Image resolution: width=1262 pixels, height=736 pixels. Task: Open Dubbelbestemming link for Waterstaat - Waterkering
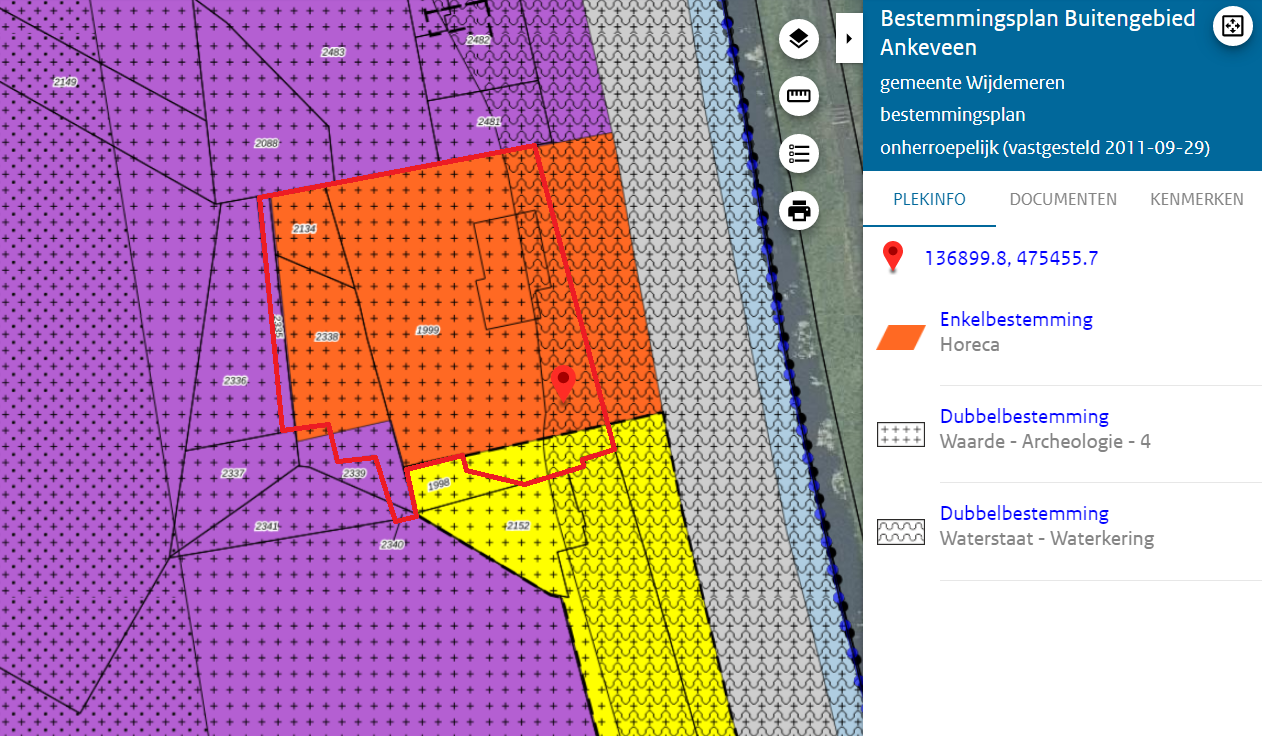click(1024, 513)
